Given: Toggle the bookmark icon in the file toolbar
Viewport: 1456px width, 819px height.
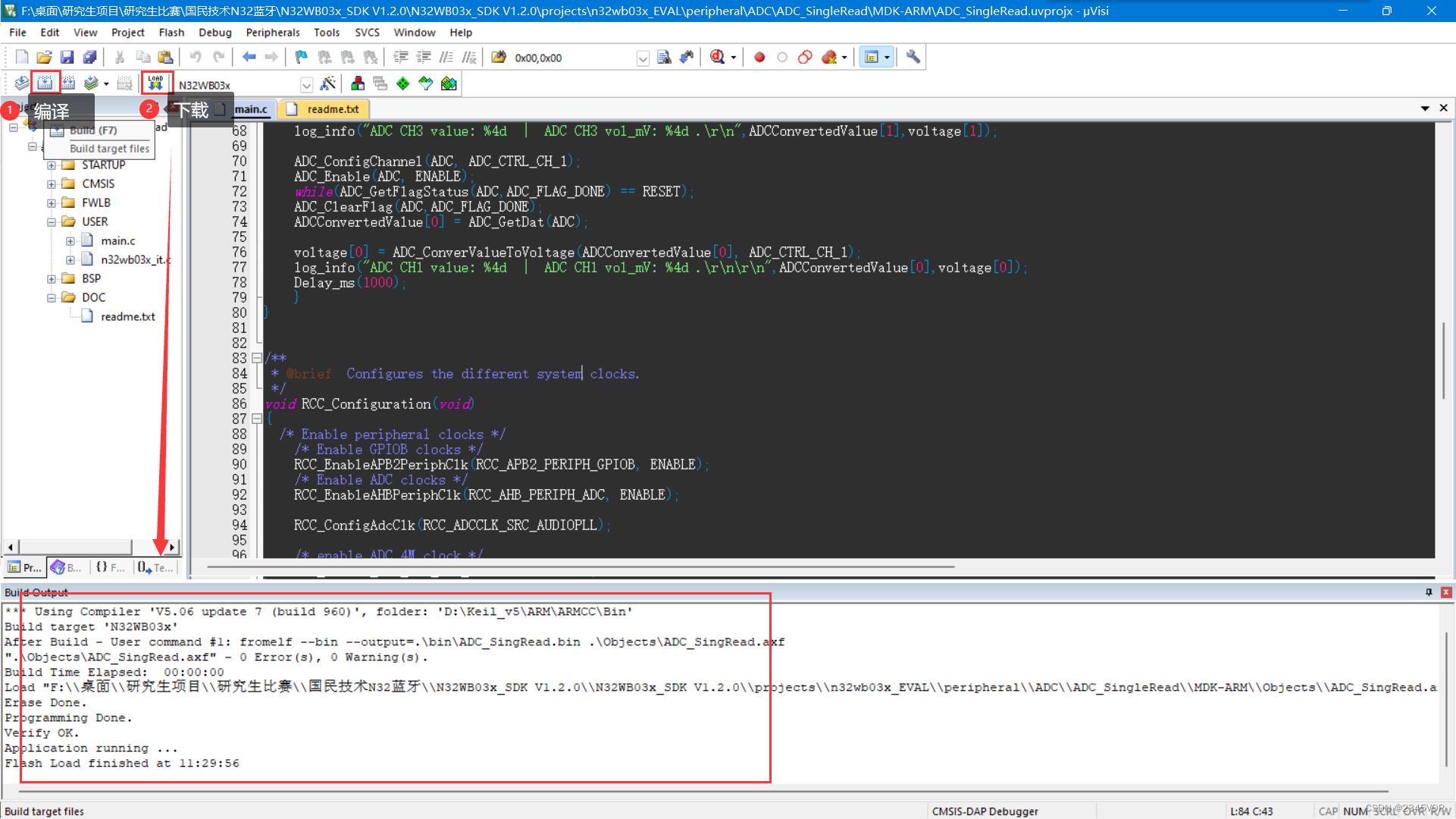Looking at the screenshot, I should click(300, 57).
